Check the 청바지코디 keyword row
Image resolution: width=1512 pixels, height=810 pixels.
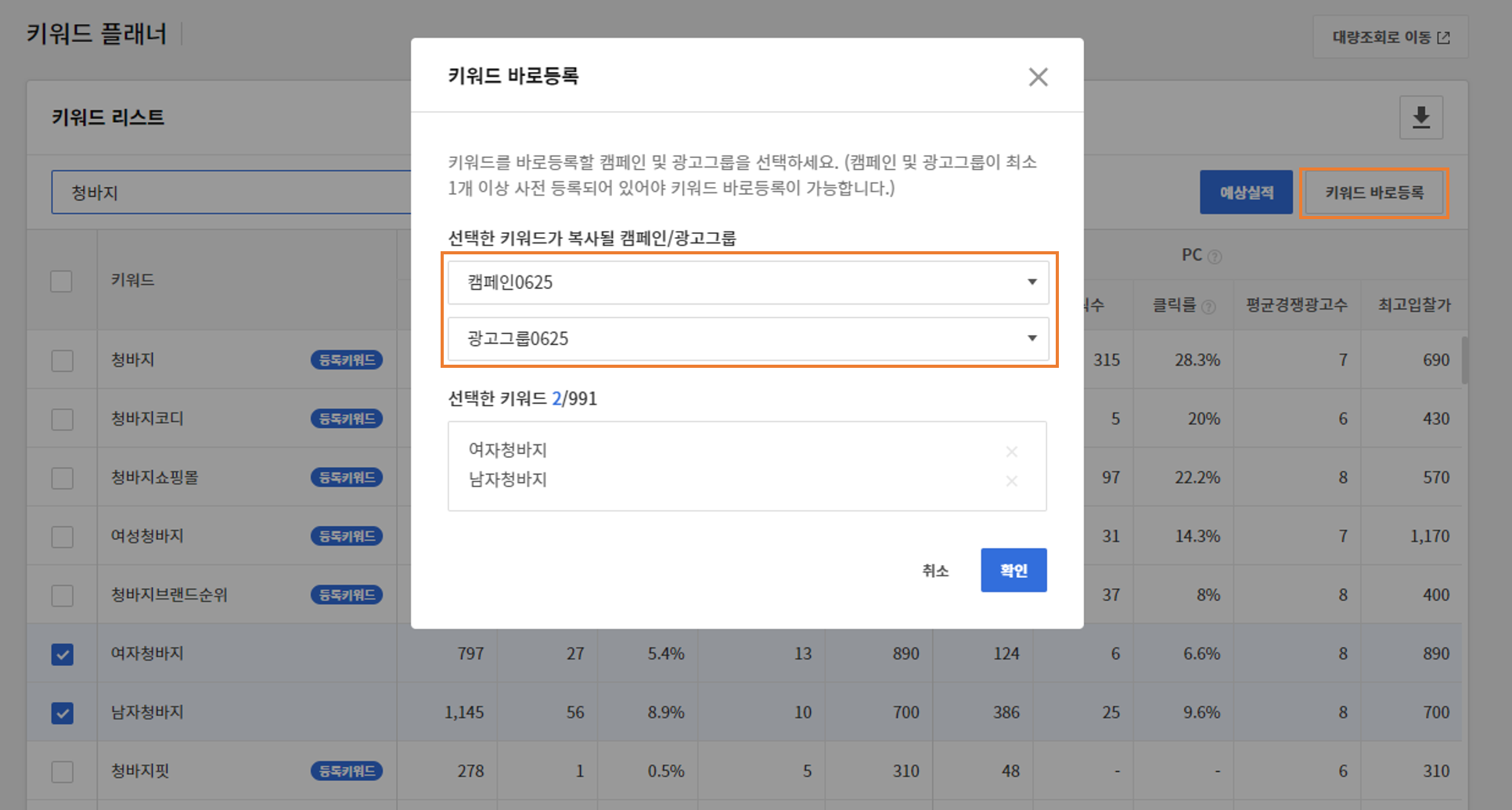[x=62, y=419]
